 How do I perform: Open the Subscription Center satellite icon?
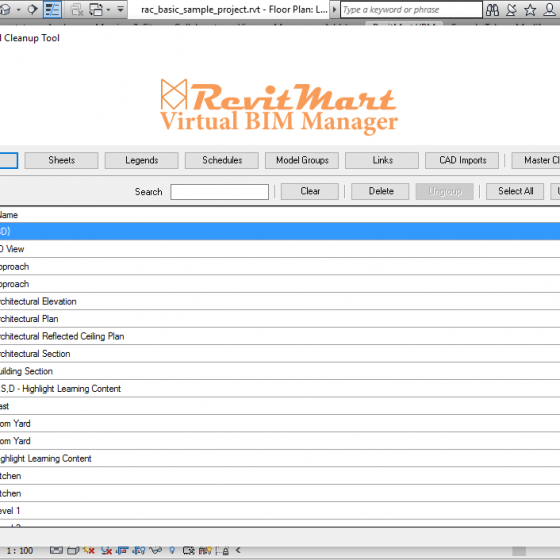pos(511,10)
